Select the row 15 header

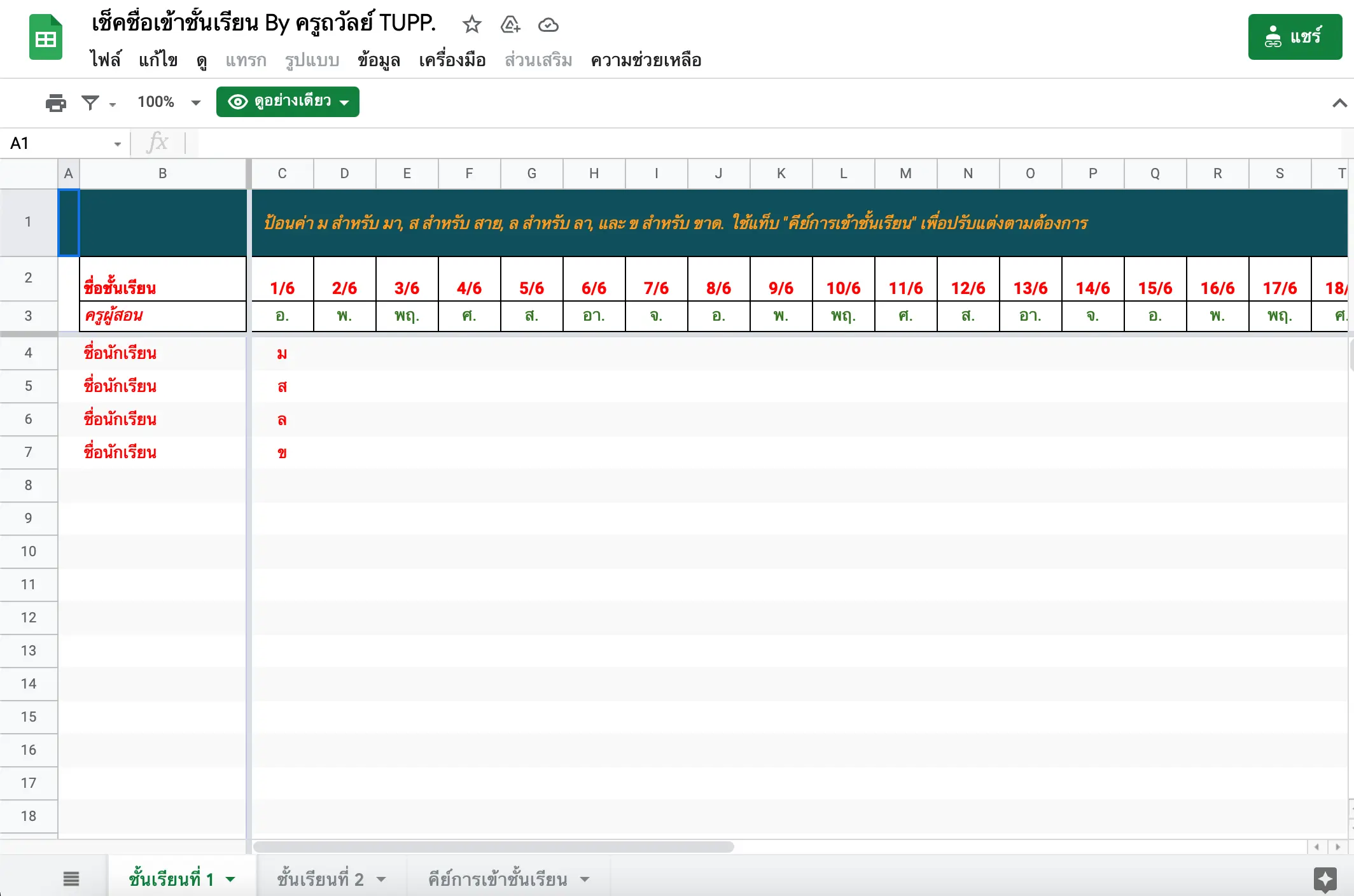[x=29, y=717]
